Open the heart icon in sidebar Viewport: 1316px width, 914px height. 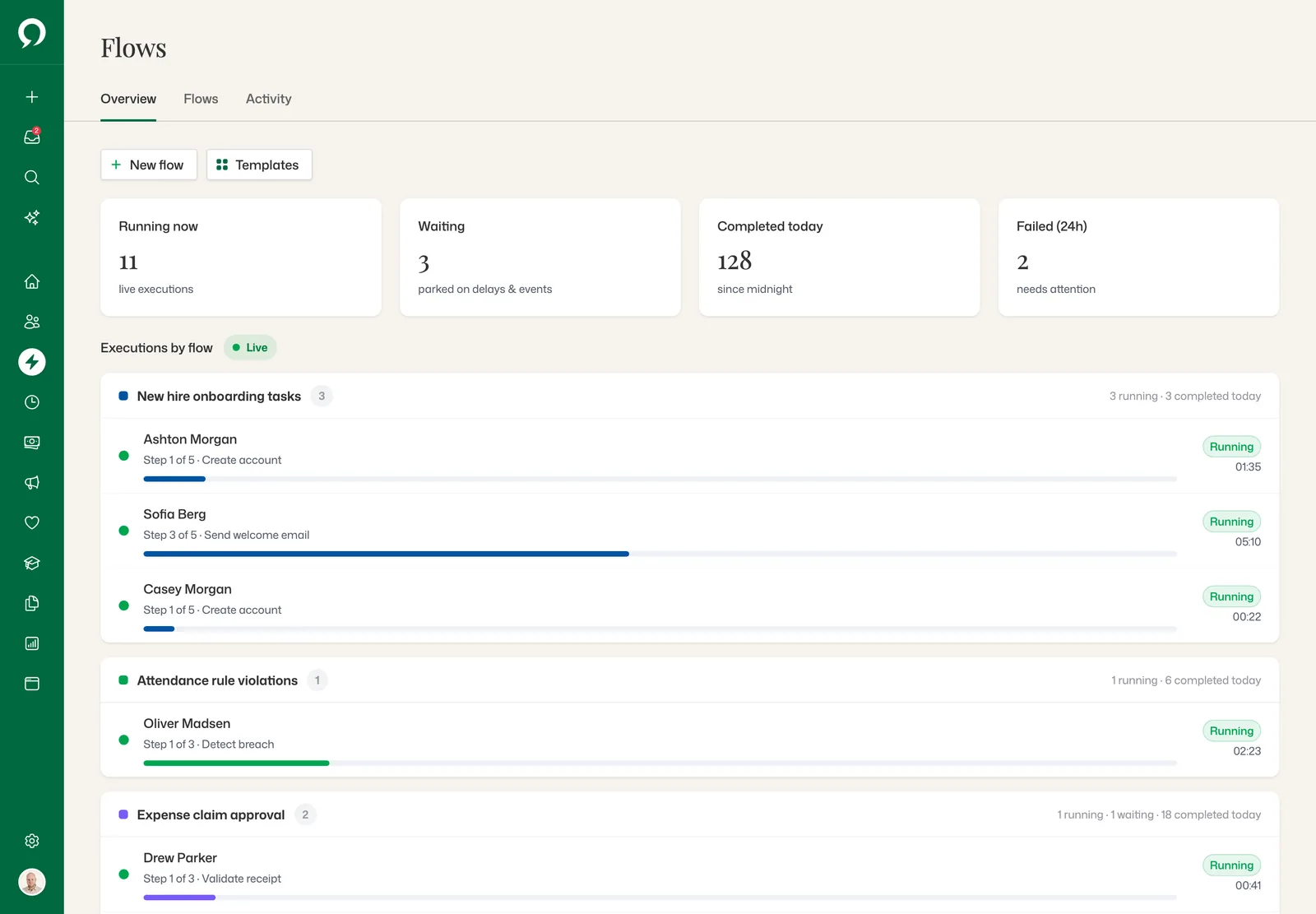click(x=32, y=522)
